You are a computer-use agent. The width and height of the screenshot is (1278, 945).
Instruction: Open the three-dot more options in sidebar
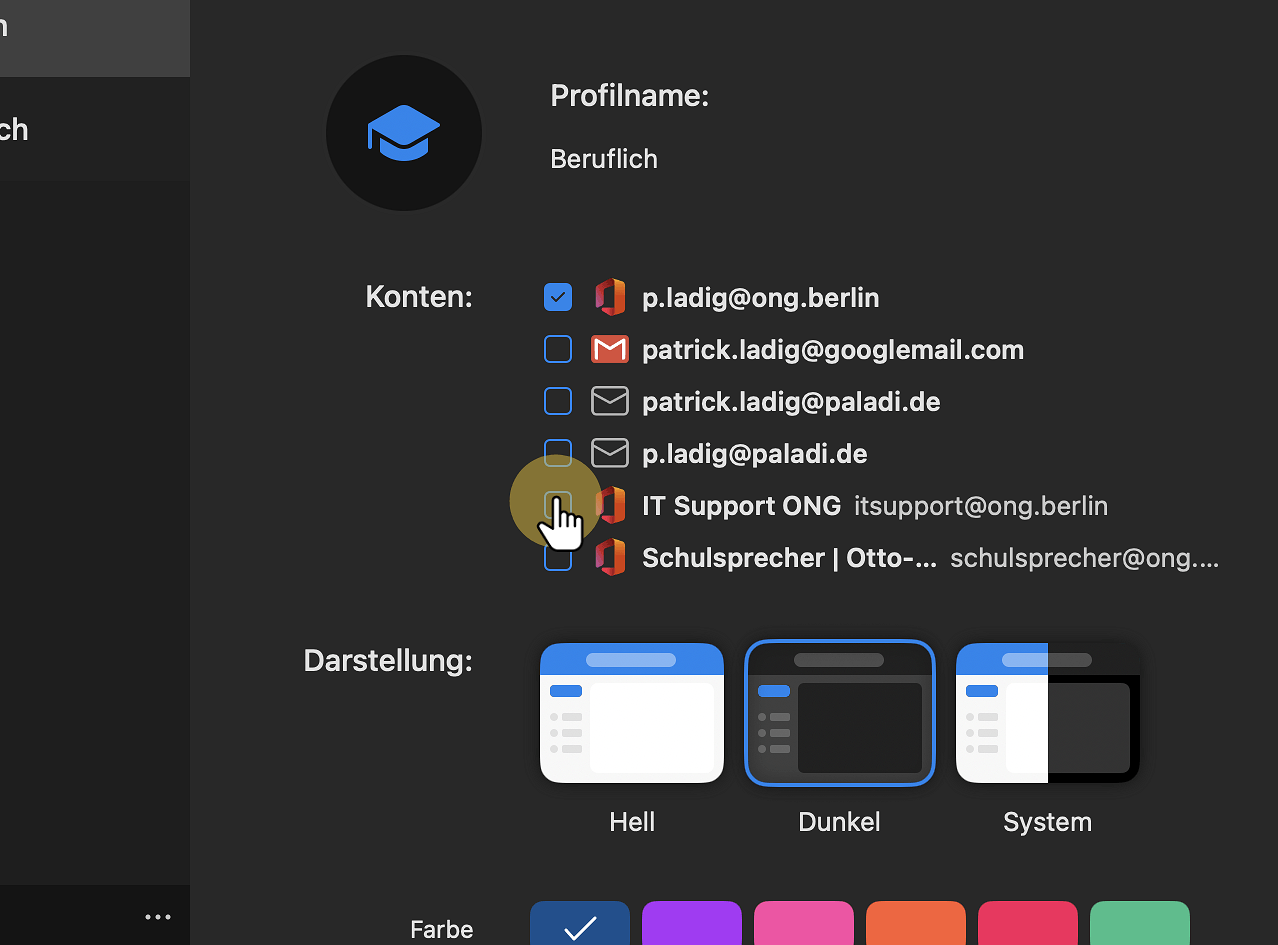158,917
